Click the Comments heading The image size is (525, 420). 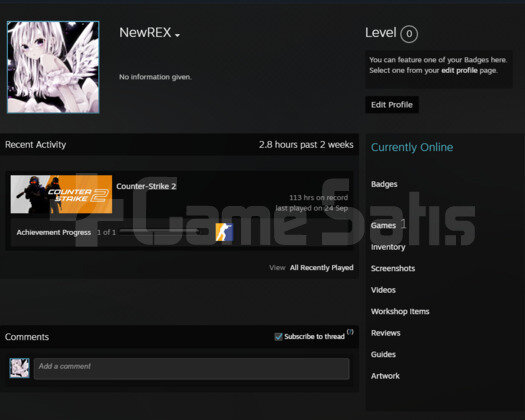(x=27, y=337)
